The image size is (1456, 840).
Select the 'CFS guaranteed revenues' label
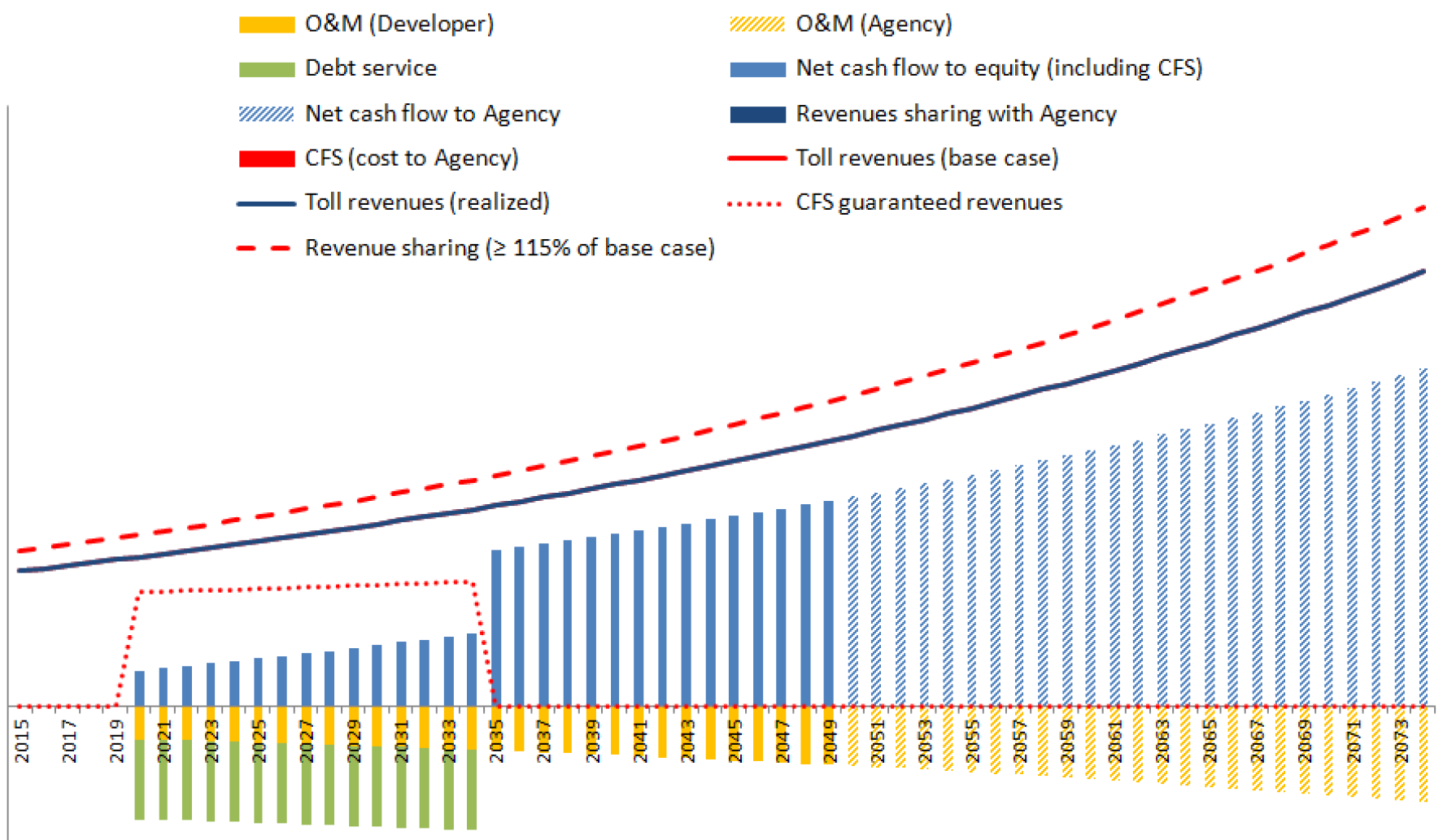pos(929,202)
